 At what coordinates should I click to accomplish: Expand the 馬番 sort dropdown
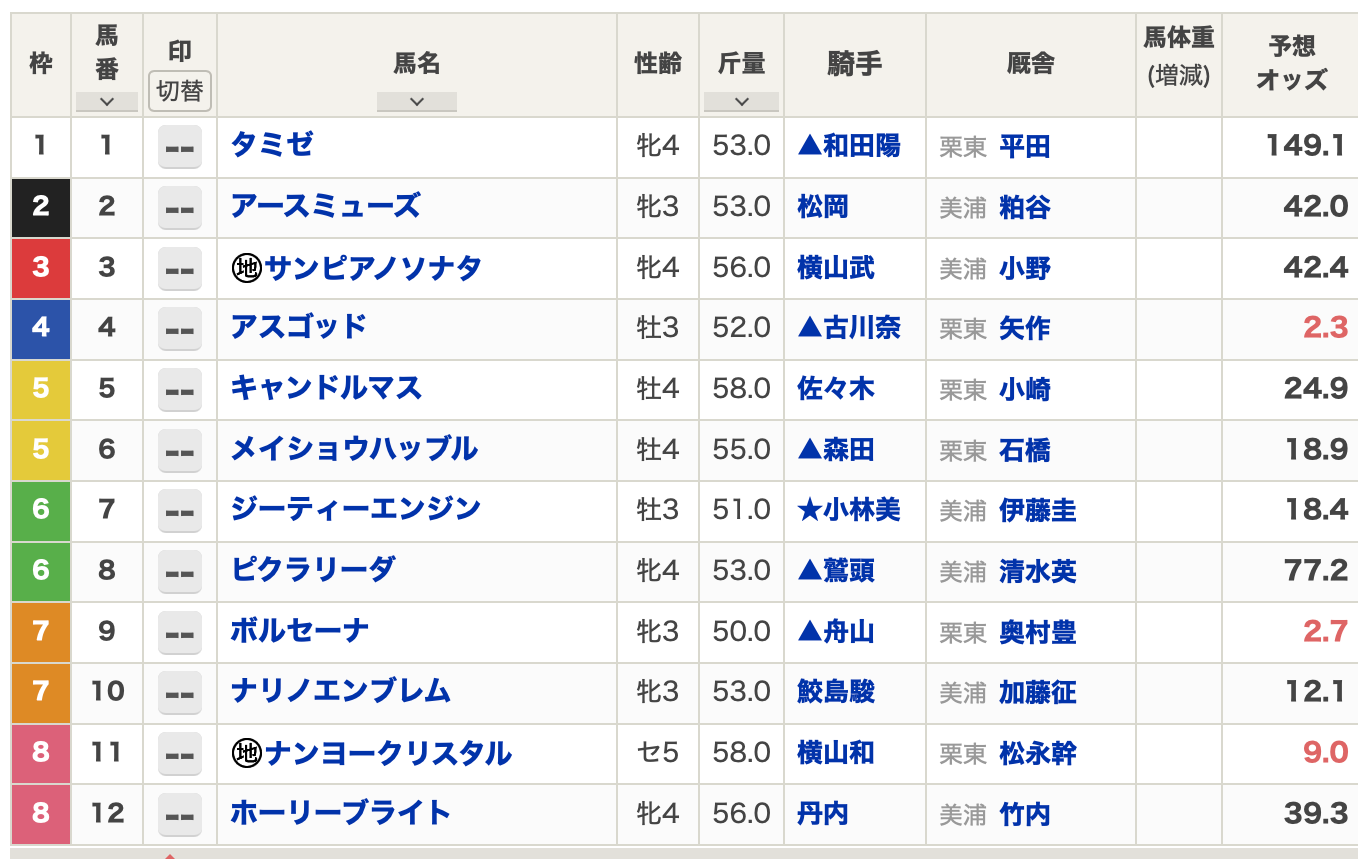tap(106, 101)
